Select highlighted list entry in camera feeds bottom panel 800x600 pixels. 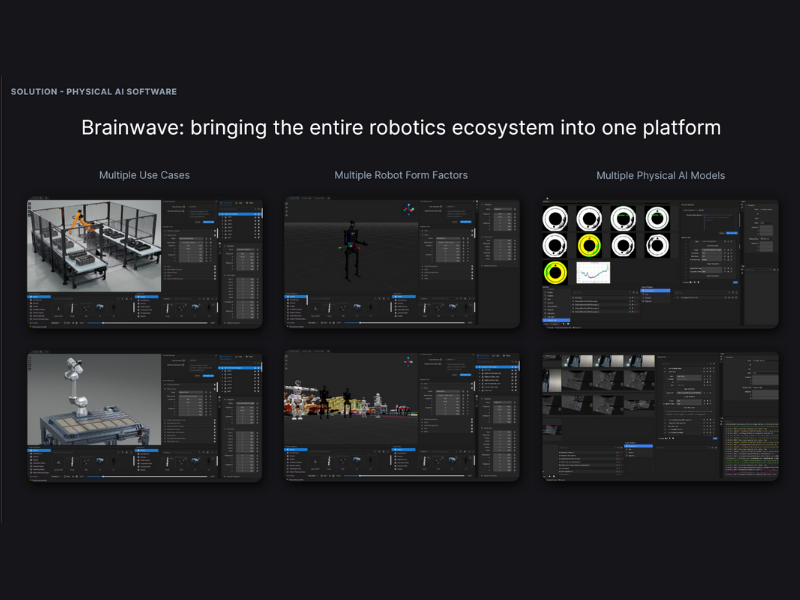click(639, 446)
